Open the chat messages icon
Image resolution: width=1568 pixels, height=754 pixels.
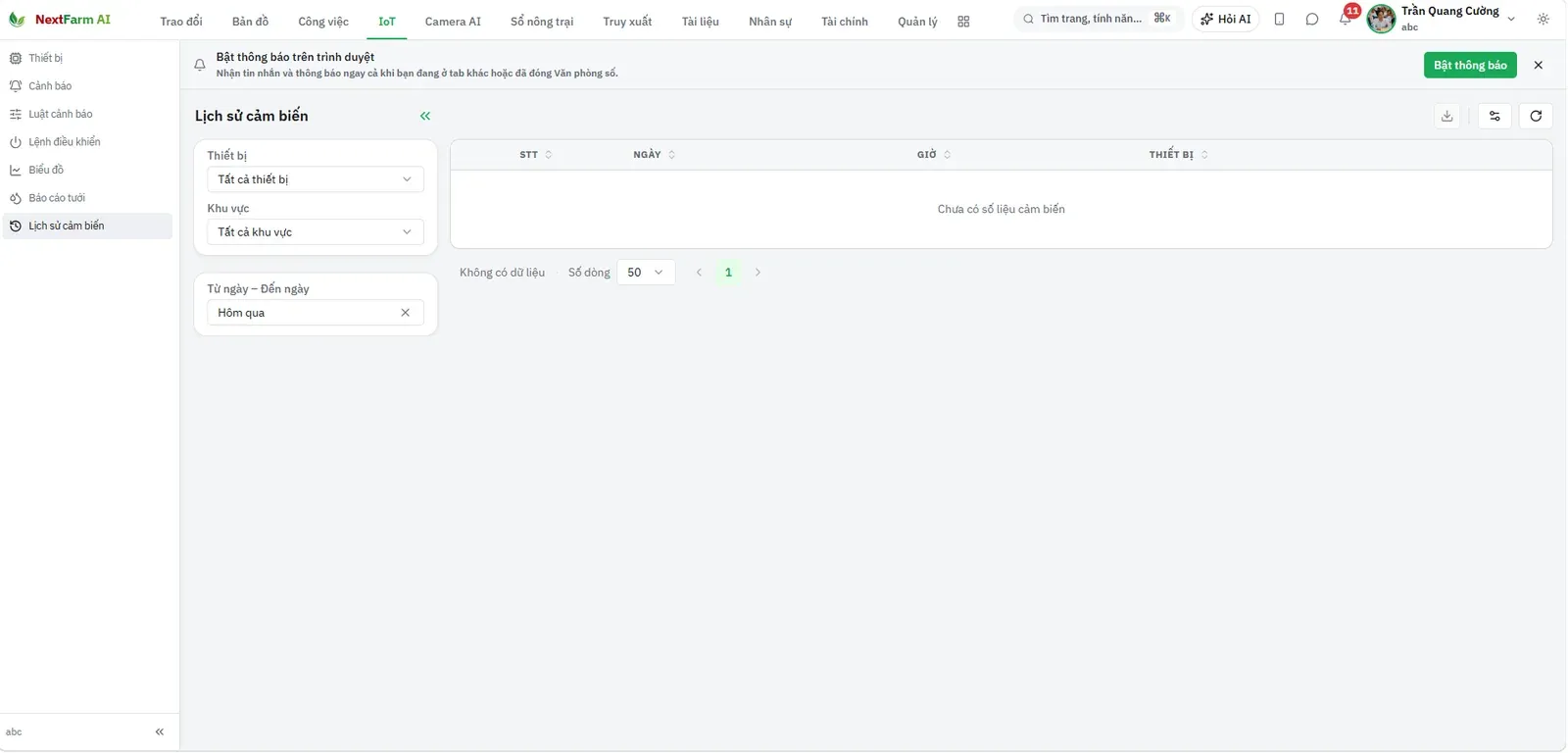point(1312,19)
